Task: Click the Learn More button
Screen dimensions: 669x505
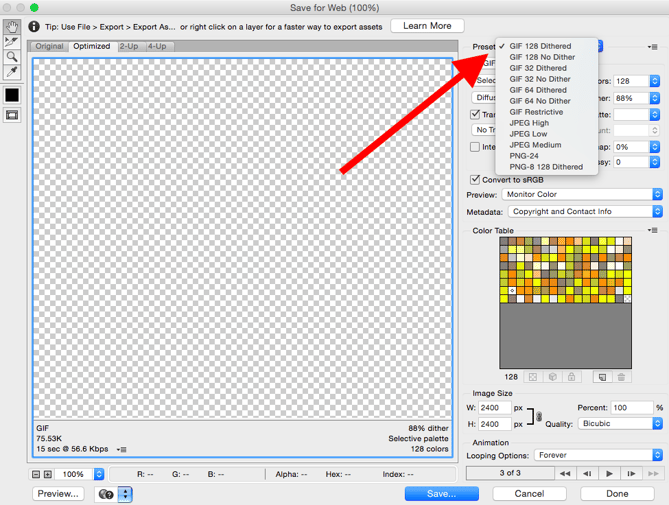Action: (x=427, y=25)
